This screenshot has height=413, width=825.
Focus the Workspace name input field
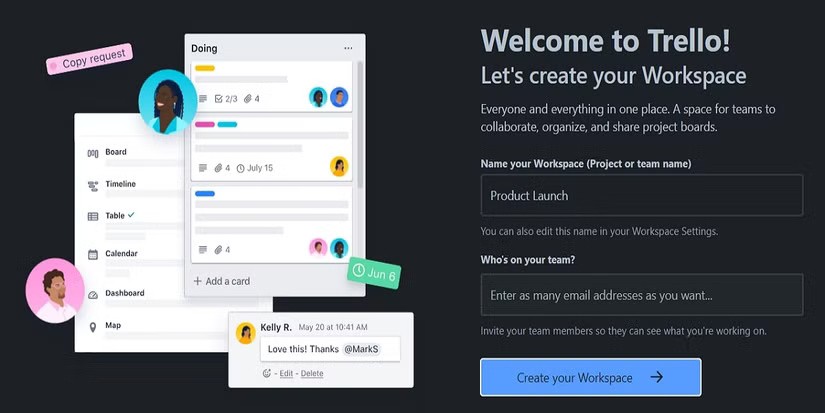(641, 196)
